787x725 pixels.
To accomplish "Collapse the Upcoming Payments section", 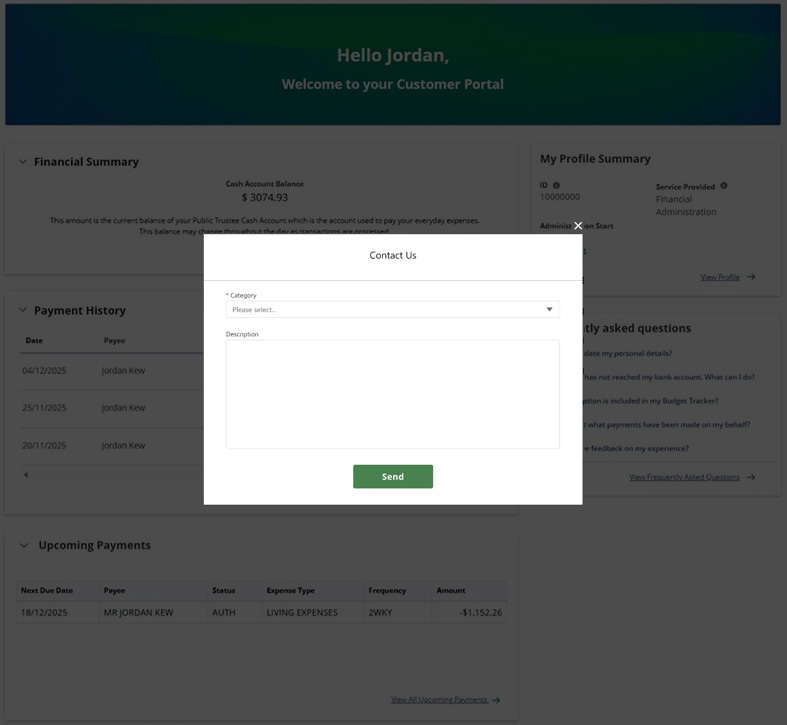I will [24, 545].
